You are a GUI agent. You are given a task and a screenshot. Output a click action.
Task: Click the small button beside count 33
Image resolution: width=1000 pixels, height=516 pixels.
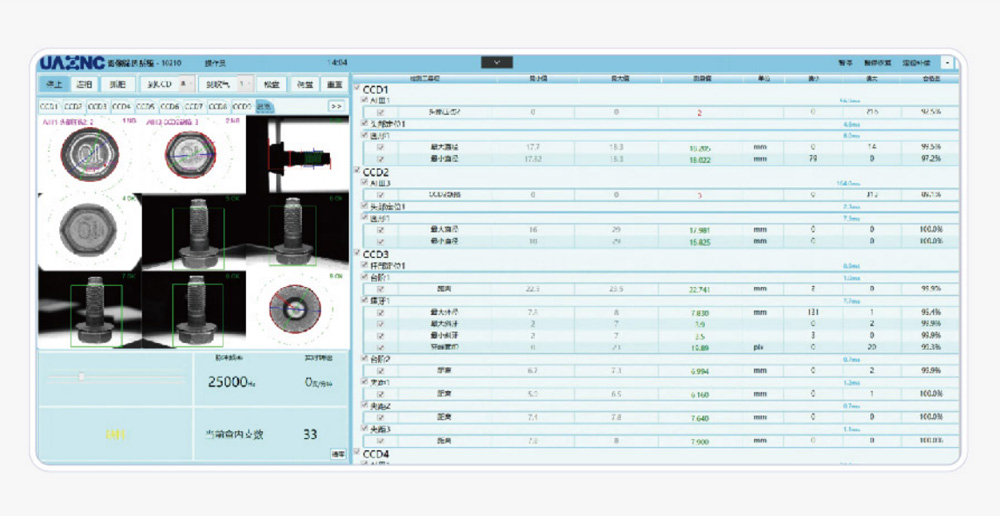[337, 454]
